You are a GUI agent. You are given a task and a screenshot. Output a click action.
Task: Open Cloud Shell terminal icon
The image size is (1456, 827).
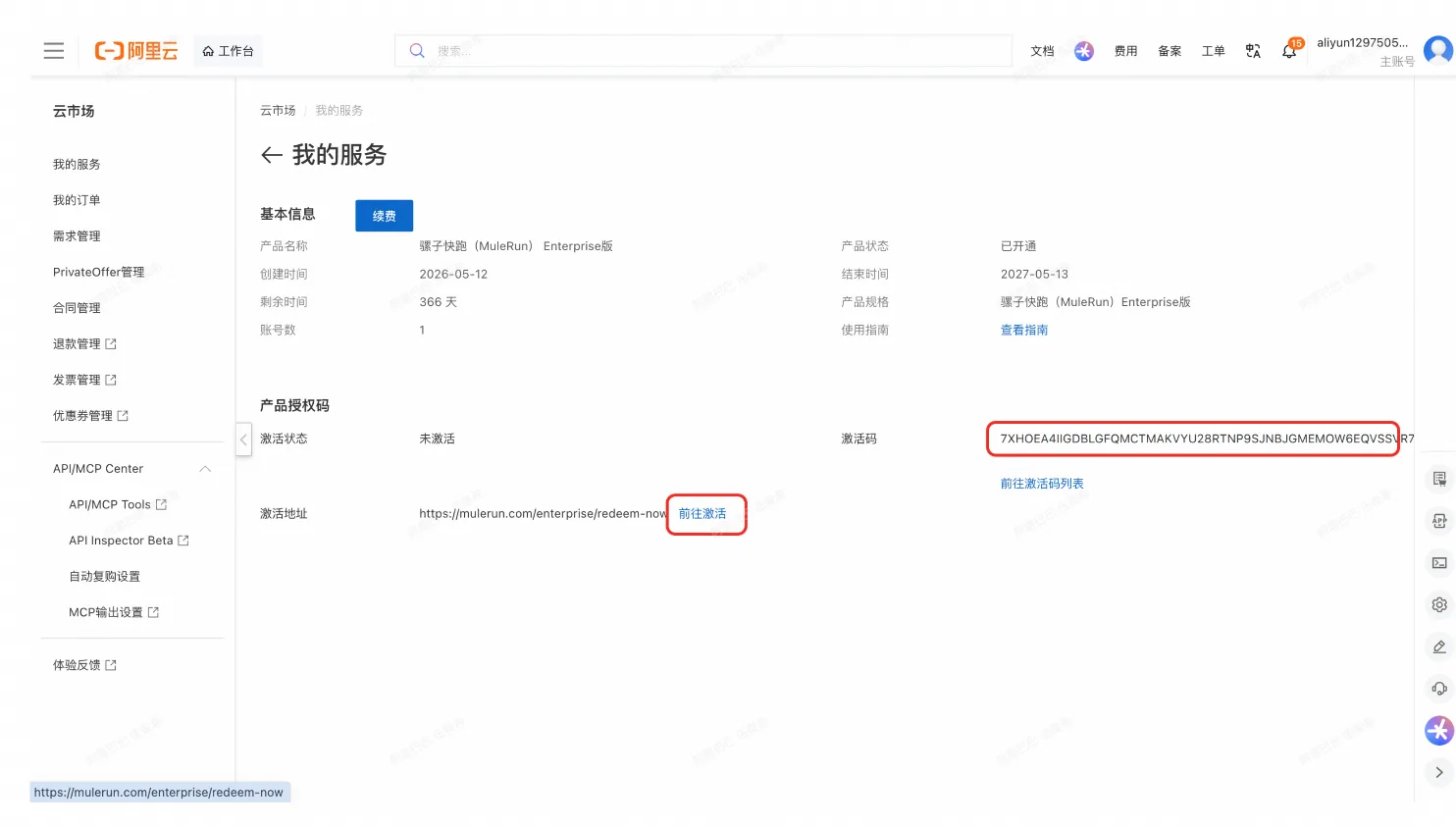tap(1439, 563)
